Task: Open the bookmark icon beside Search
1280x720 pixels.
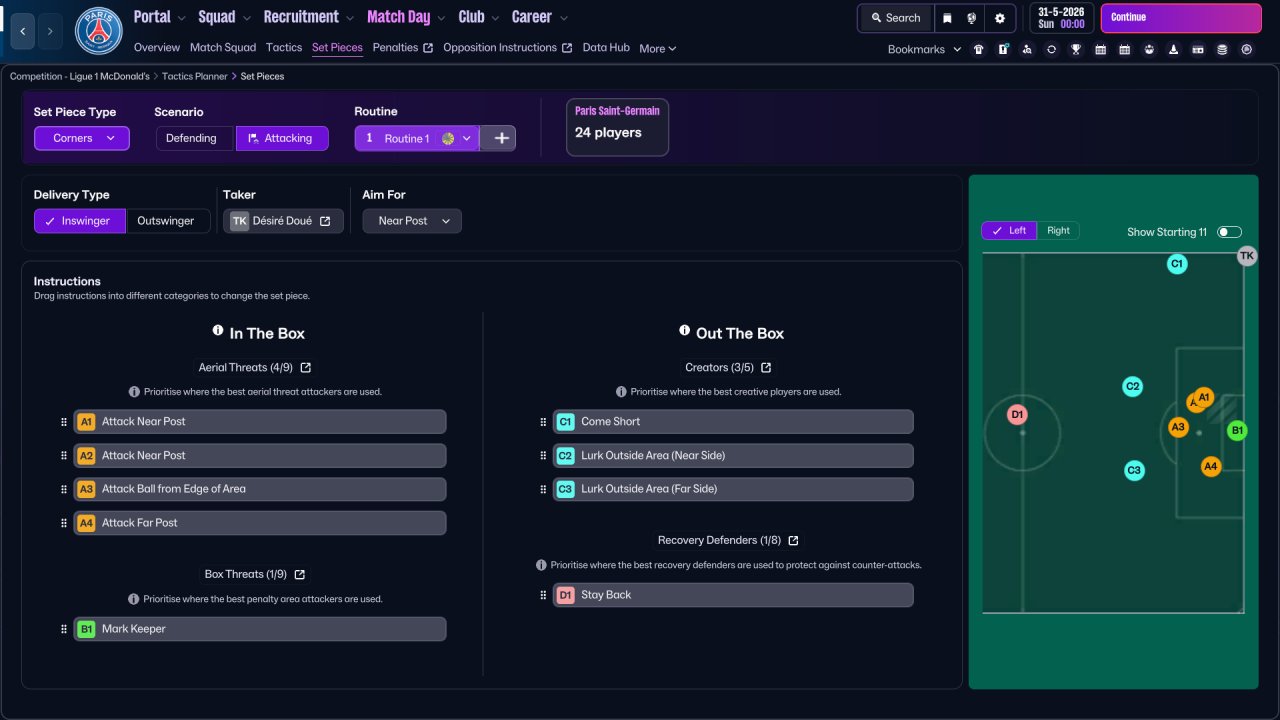Action: pyautogui.click(x=946, y=18)
